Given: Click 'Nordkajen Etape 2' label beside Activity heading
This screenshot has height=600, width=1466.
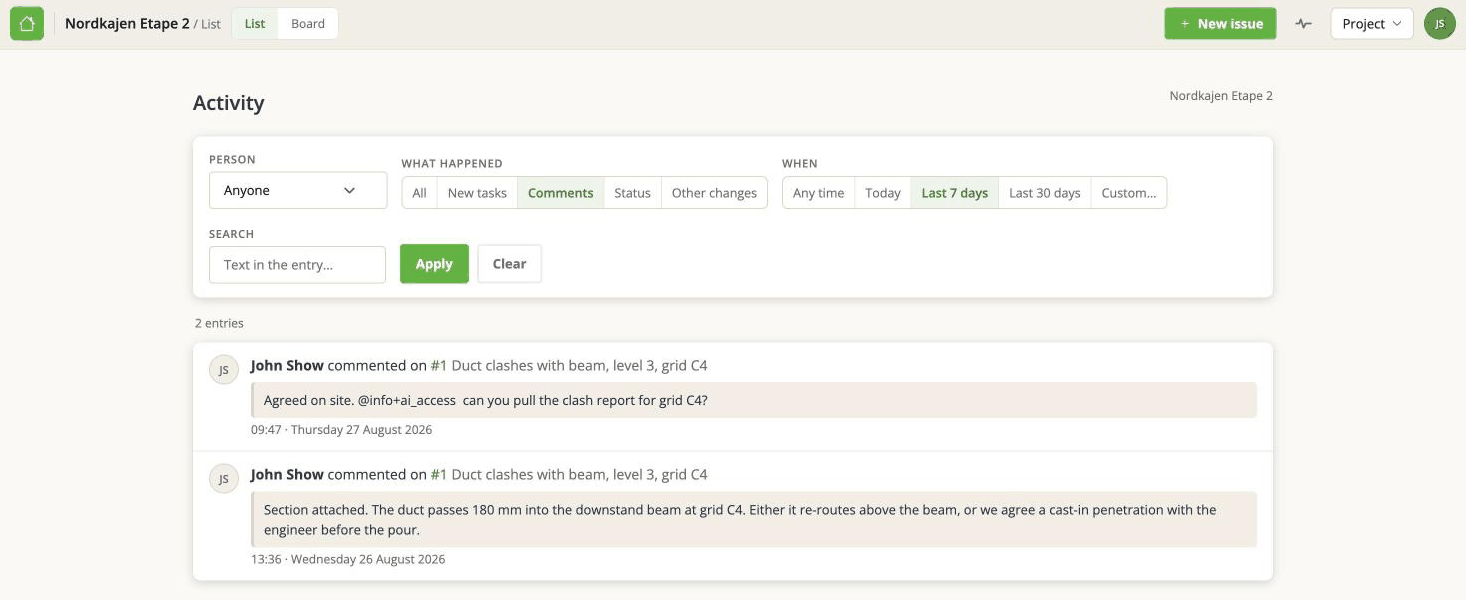Looking at the screenshot, I should pos(1221,96).
